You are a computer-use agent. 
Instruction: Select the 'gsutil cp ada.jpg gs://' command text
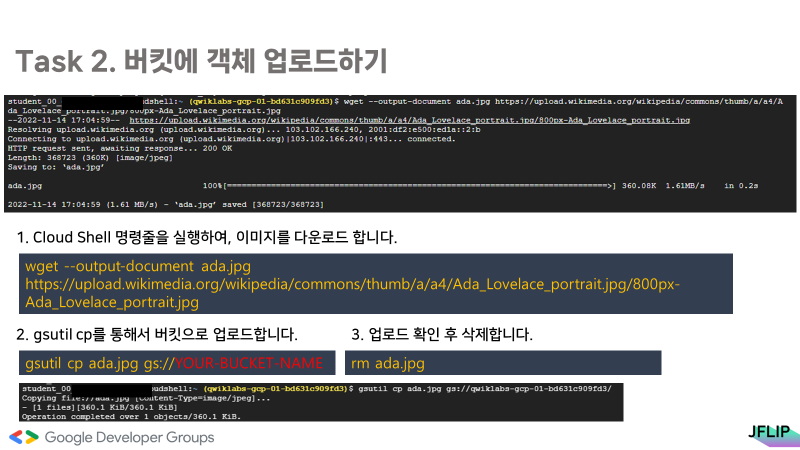(x=99, y=363)
